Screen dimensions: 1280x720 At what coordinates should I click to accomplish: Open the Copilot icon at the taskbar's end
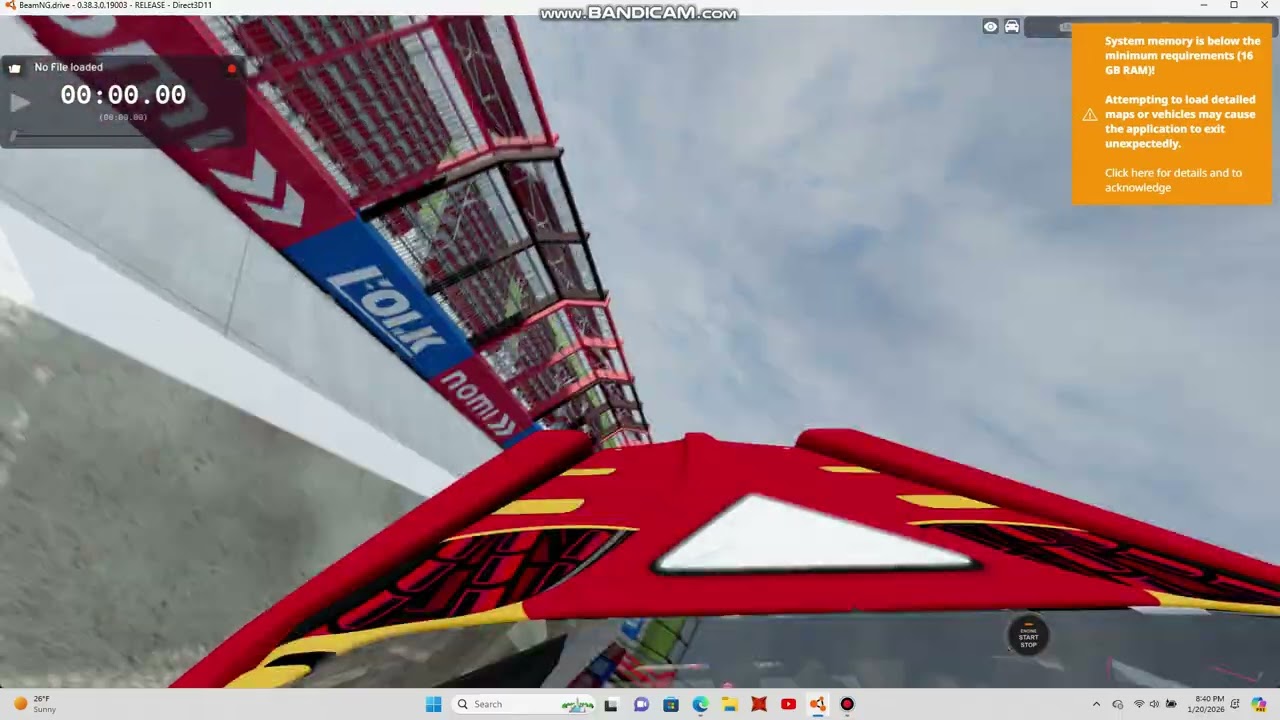tap(1260, 704)
